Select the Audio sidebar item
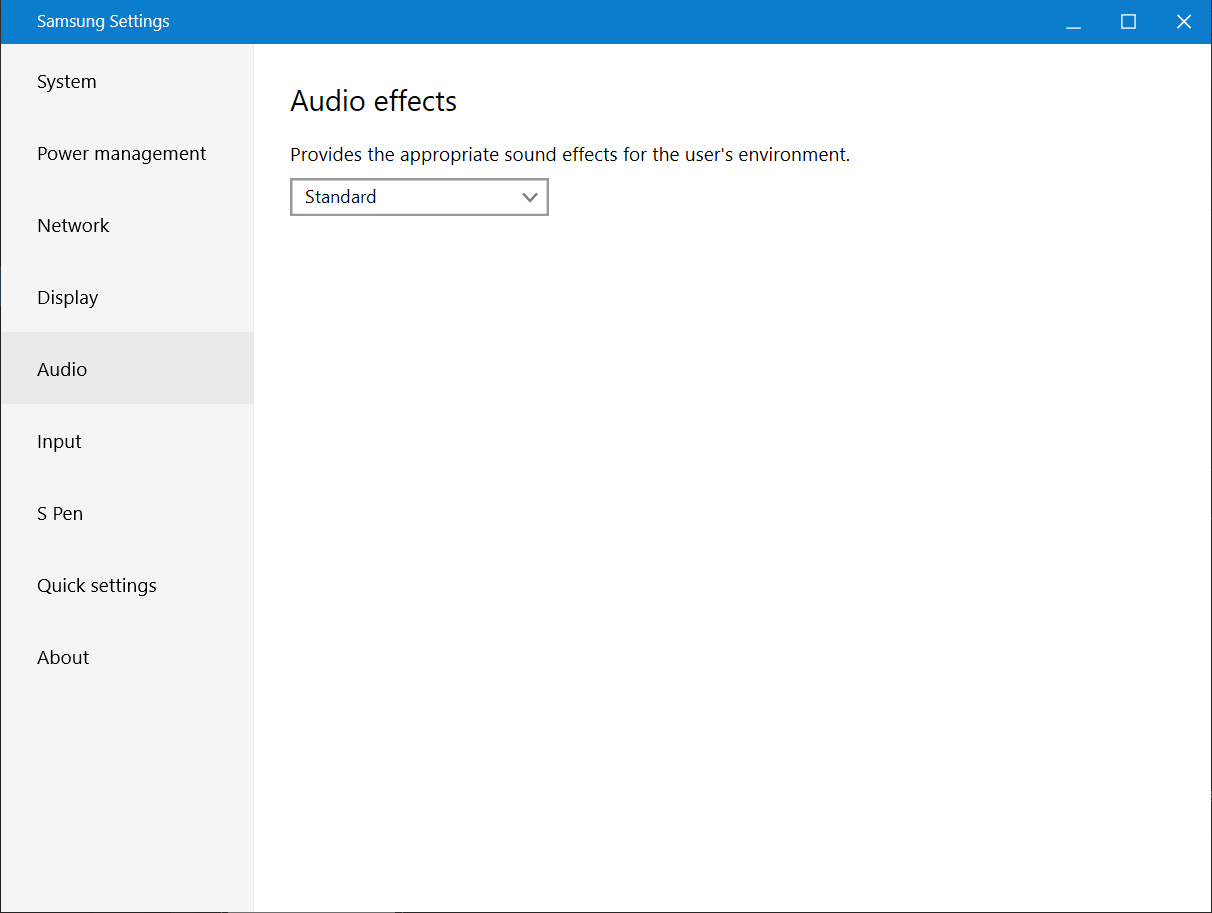This screenshot has height=913, width=1212. point(127,369)
